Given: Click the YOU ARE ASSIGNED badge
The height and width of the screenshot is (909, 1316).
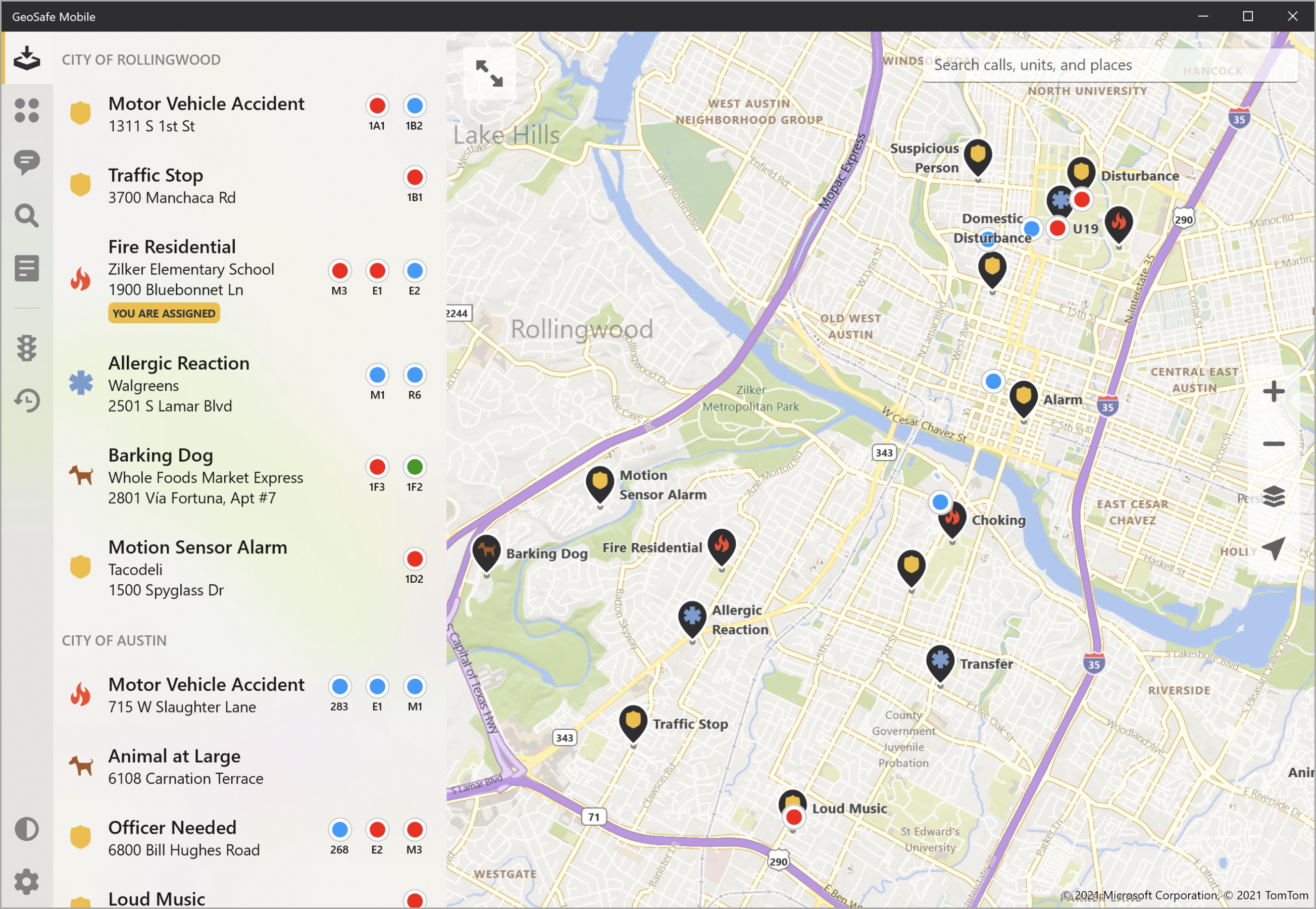Looking at the screenshot, I should pyautogui.click(x=164, y=313).
